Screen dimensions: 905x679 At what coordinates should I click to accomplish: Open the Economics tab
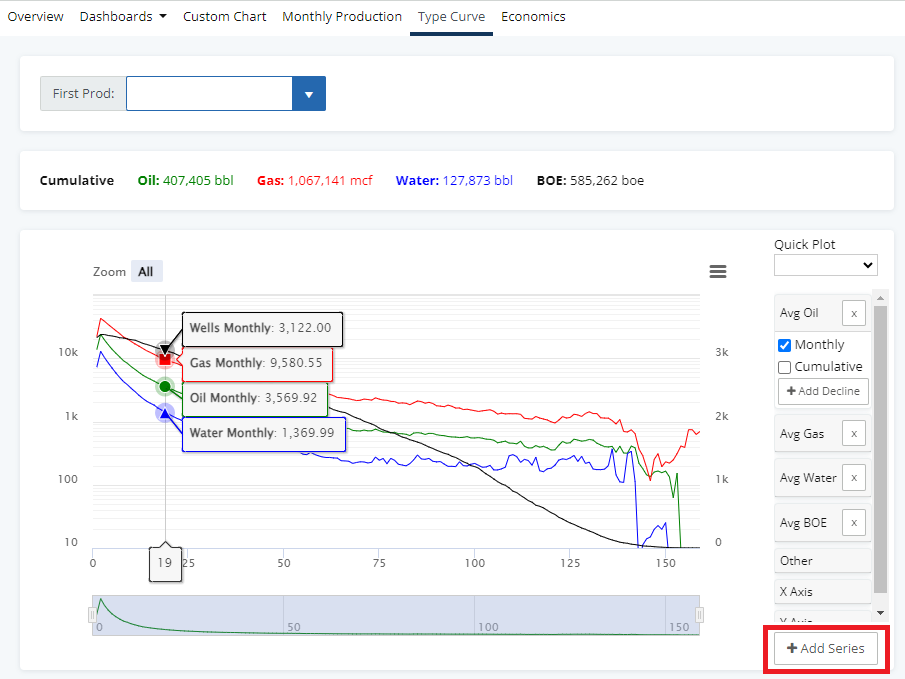[533, 17]
